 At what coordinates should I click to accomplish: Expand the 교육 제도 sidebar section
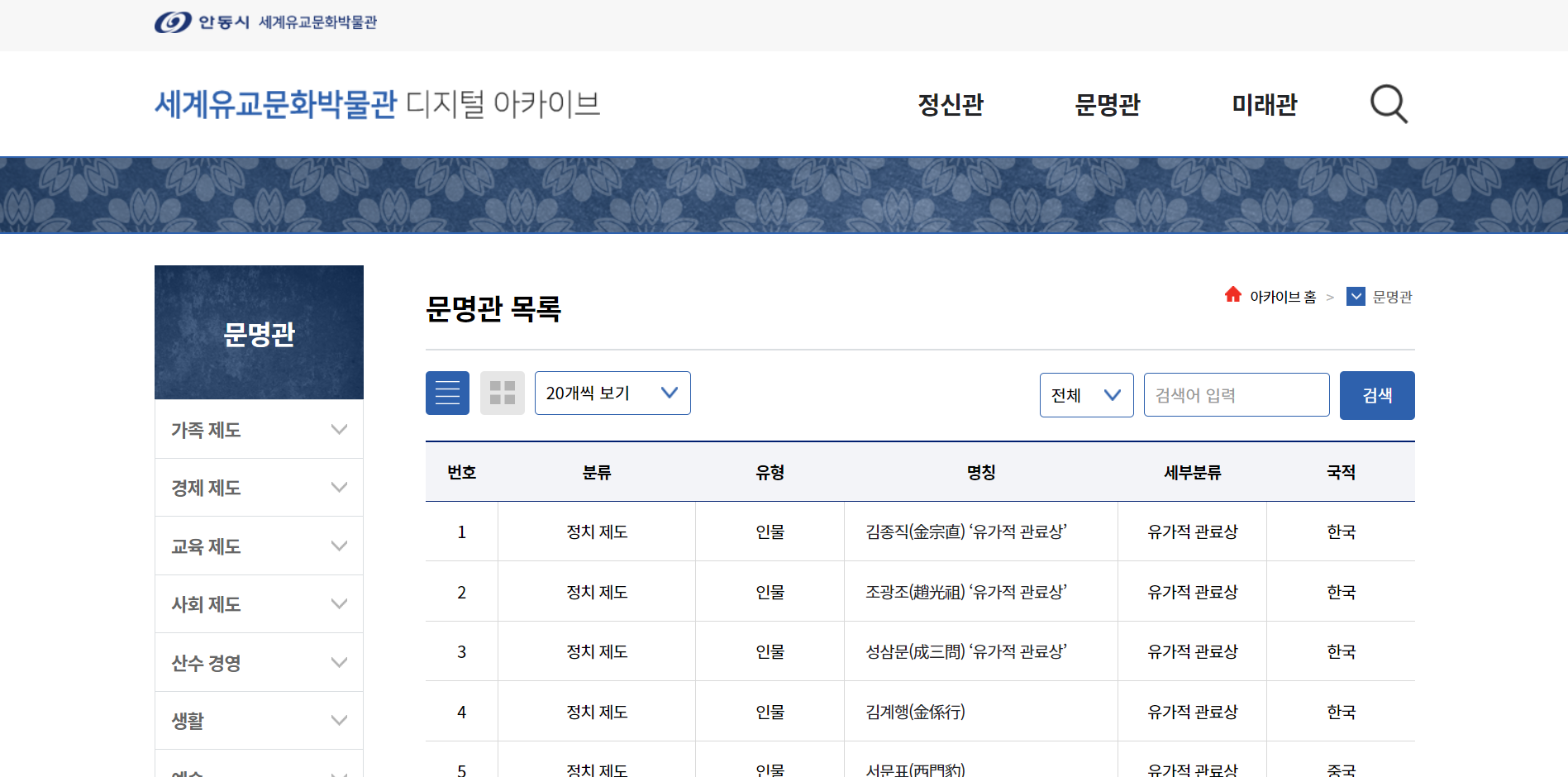pos(259,546)
